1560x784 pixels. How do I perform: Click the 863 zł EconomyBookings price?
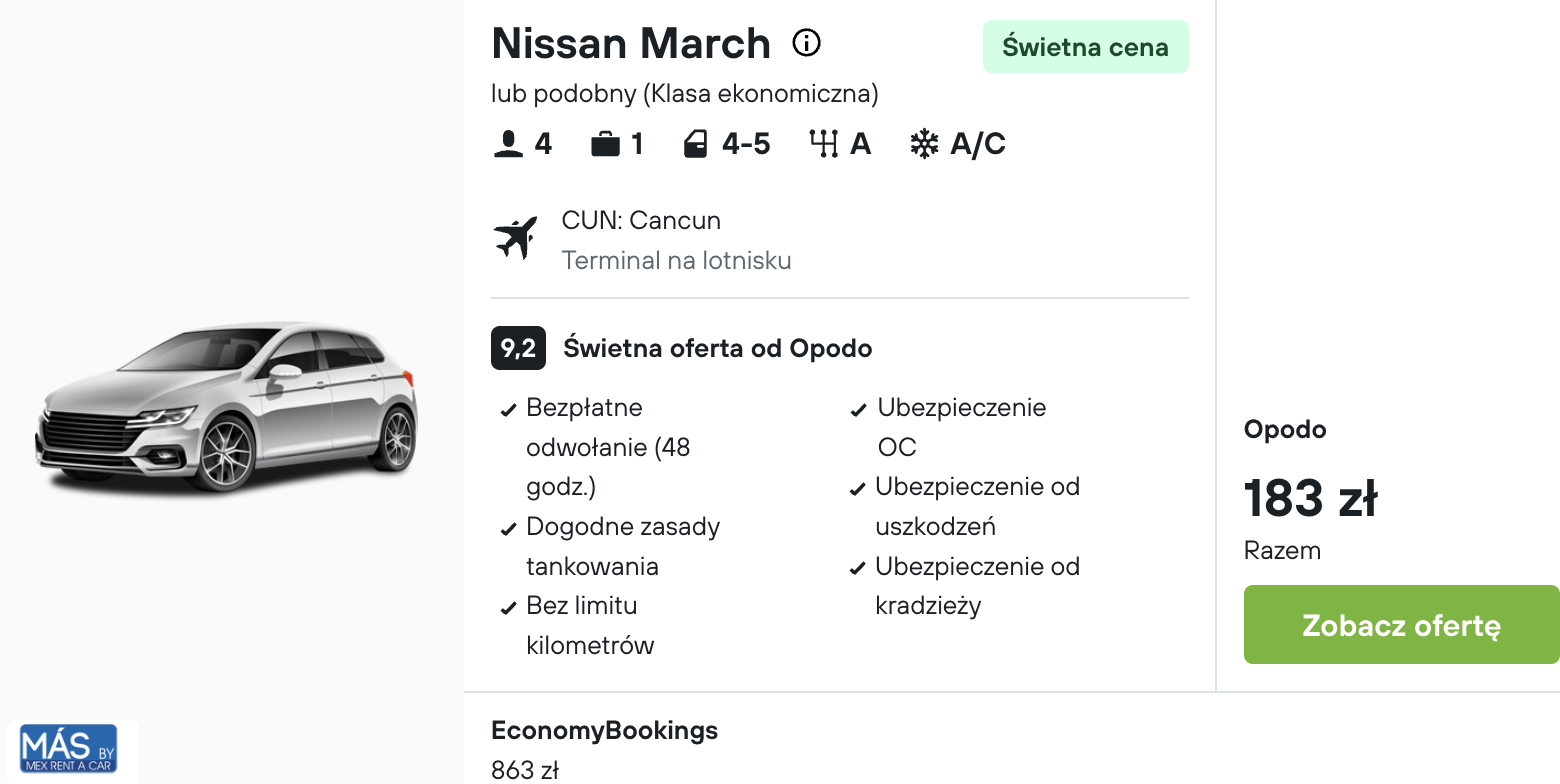pyautogui.click(x=525, y=771)
